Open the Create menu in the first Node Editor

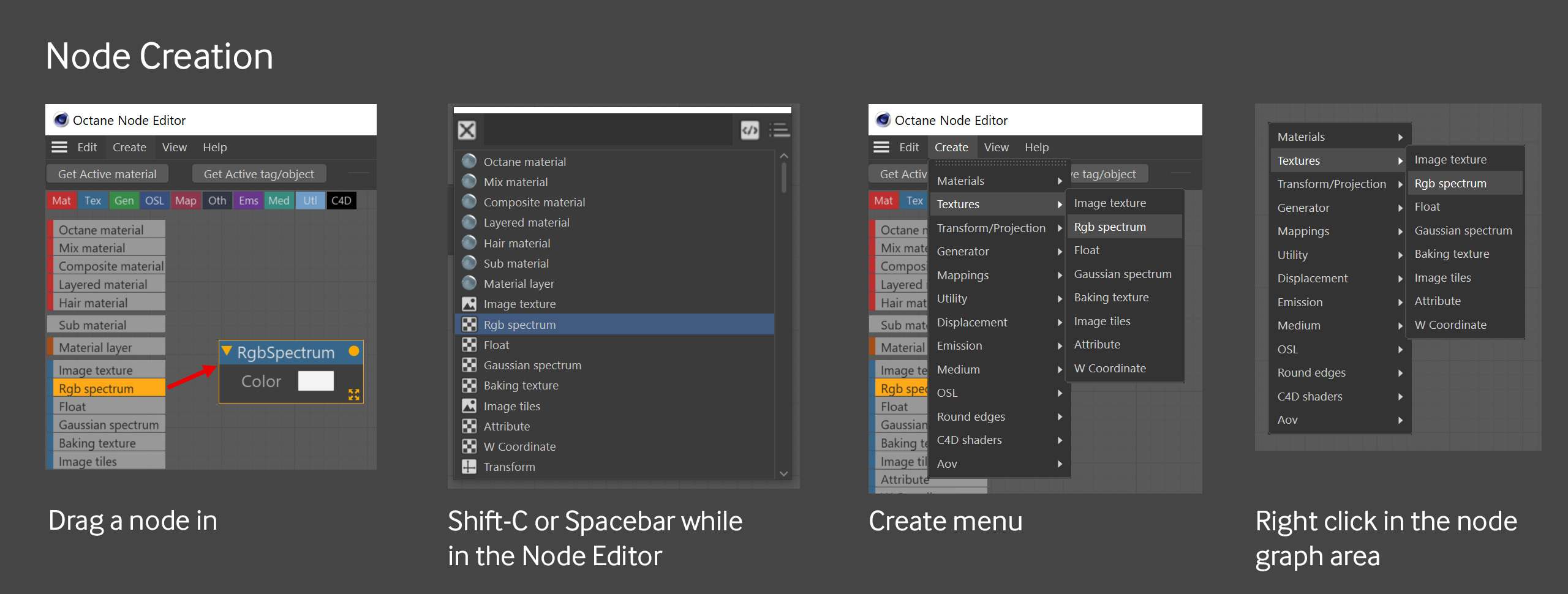[x=129, y=147]
